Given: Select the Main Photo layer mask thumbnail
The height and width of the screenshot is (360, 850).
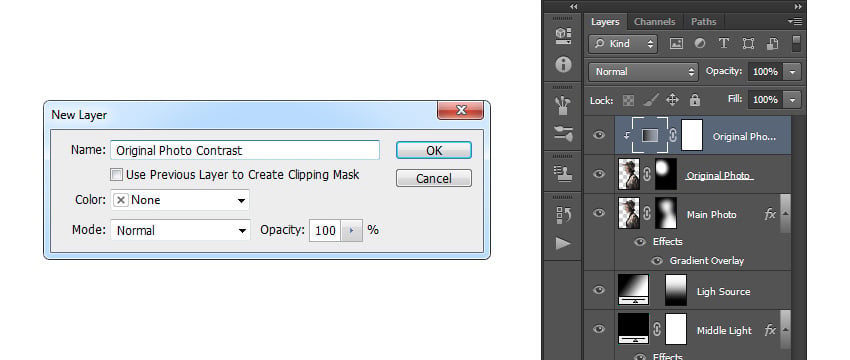Looking at the screenshot, I should 666,213.
